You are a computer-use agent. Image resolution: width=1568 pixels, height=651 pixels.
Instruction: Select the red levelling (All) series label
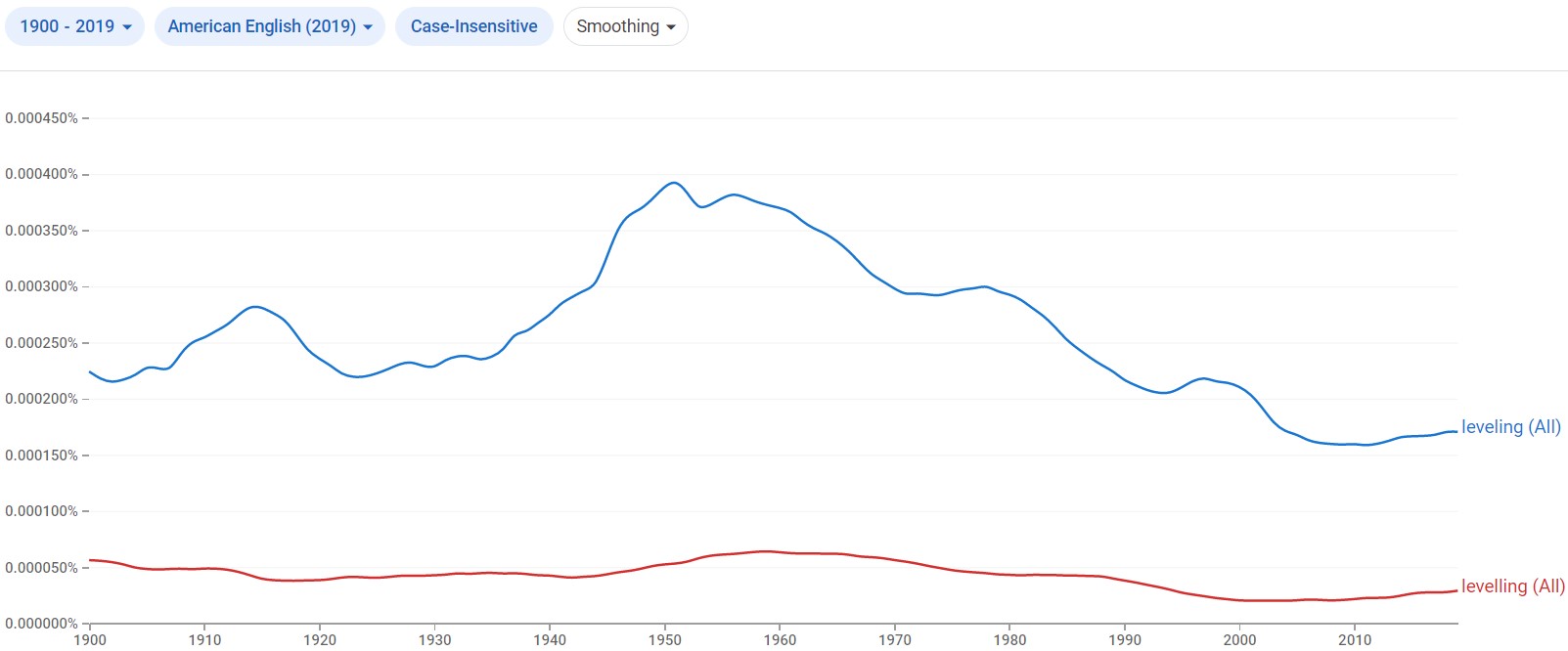(1512, 586)
